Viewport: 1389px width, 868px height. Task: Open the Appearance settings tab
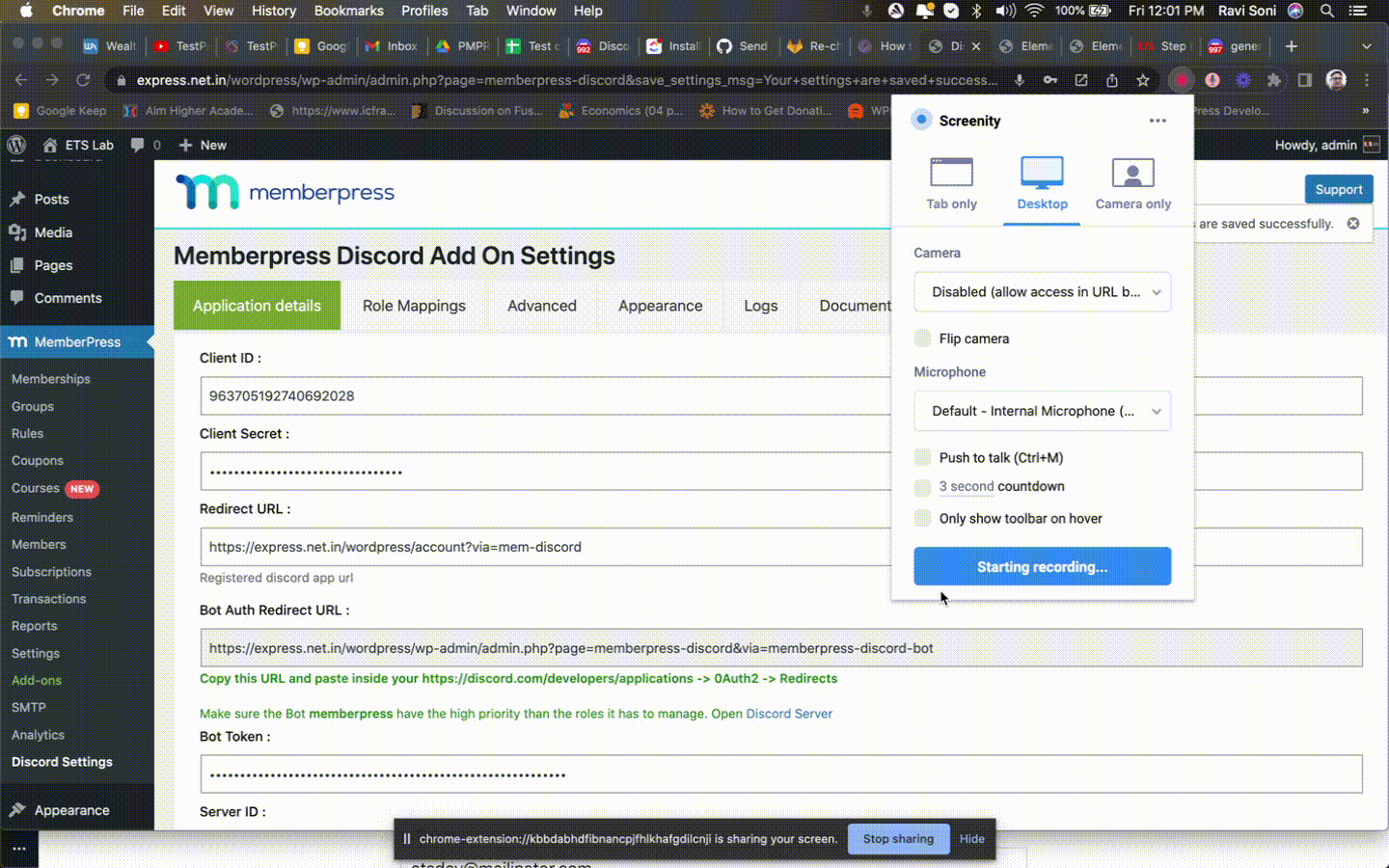coord(660,306)
